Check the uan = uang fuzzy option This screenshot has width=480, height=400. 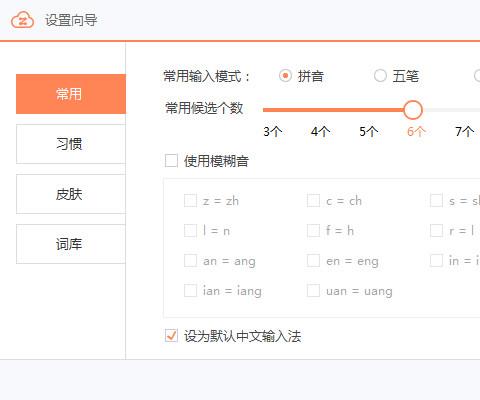pyautogui.click(x=313, y=291)
